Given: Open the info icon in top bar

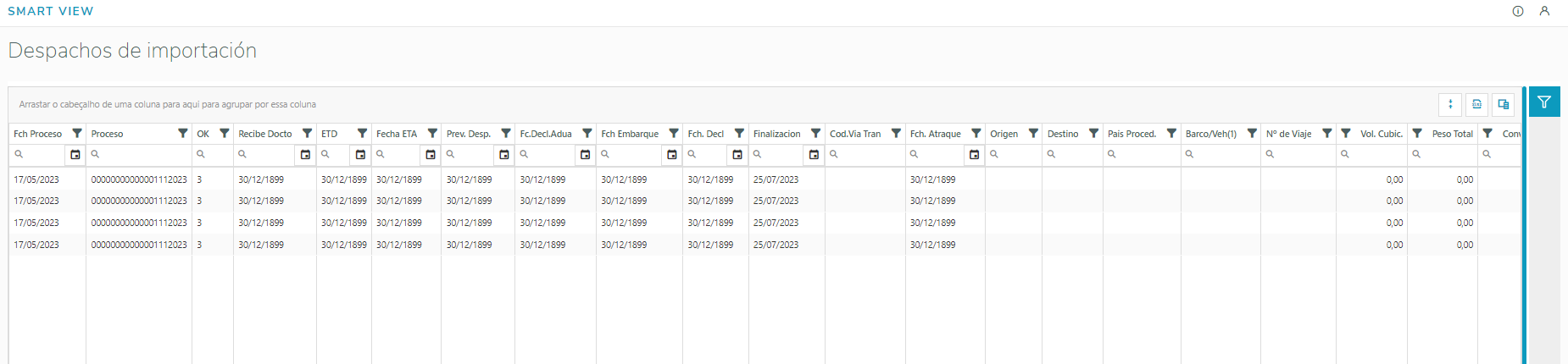Looking at the screenshot, I should pyautogui.click(x=1518, y=11).
